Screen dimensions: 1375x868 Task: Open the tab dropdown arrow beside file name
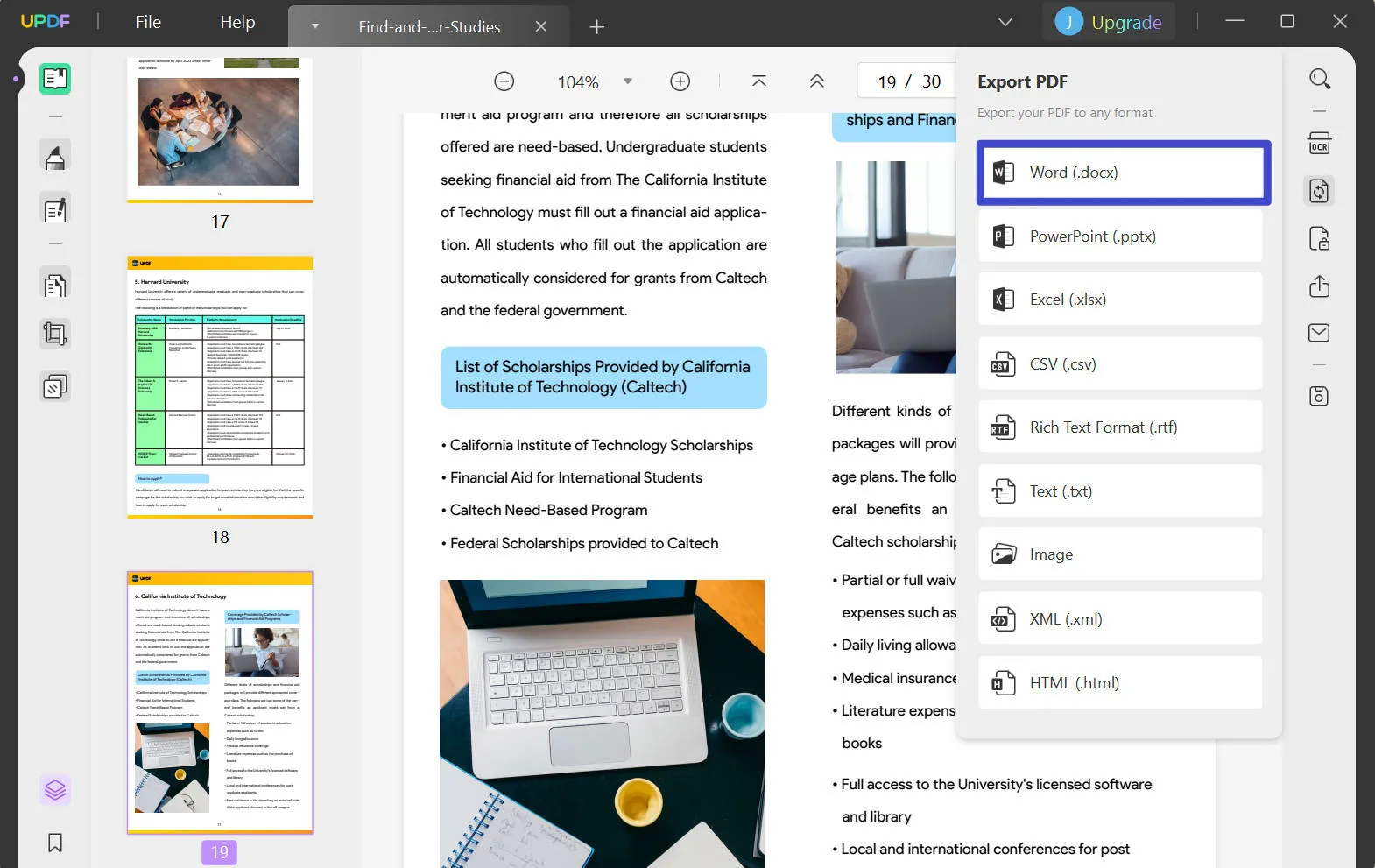click(315, 26)
